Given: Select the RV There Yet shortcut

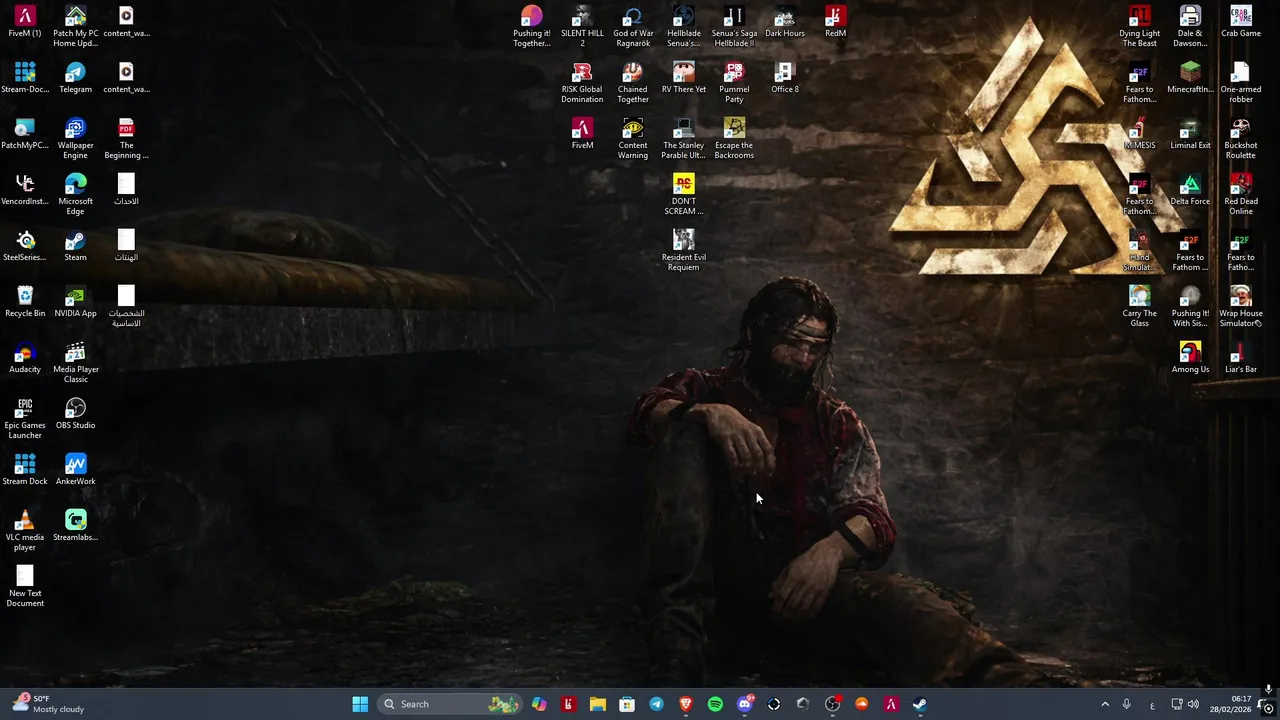Looking at the screenshot, I should (684, 79).
